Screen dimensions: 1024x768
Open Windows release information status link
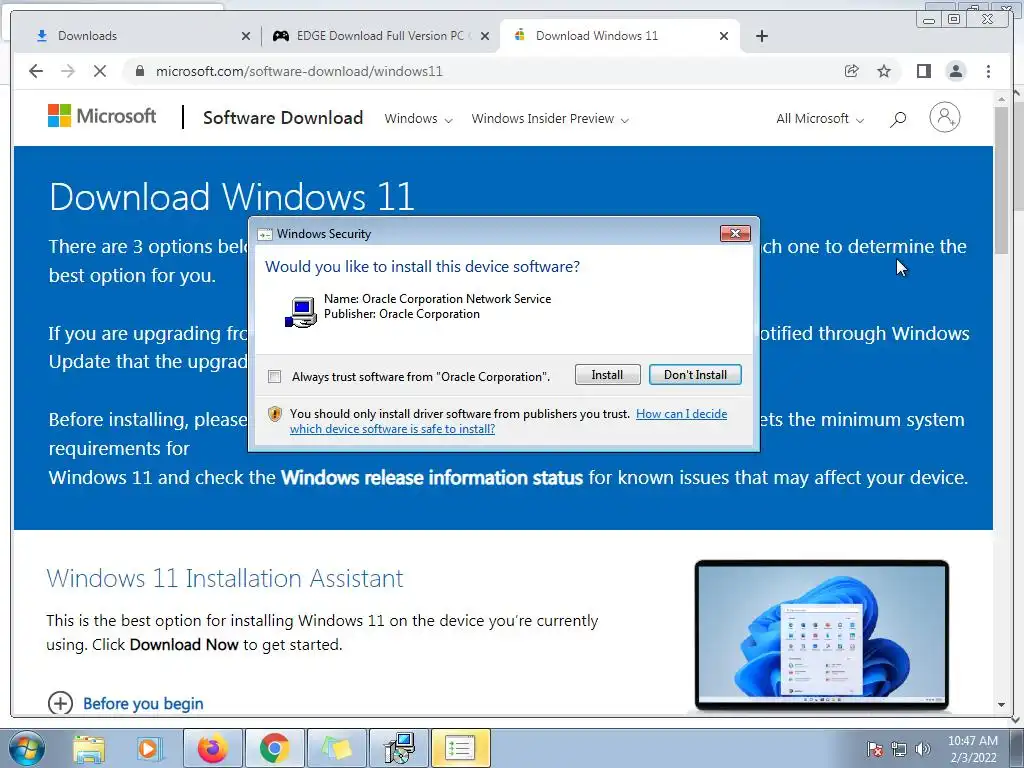pyautogui.click(x=432, y=477)
